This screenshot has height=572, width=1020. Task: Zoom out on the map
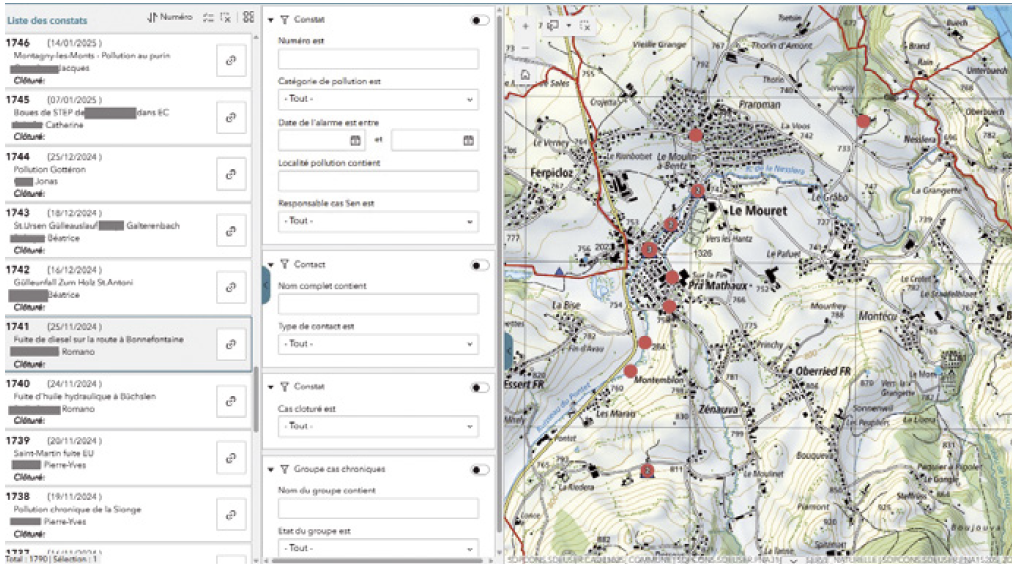524,47
